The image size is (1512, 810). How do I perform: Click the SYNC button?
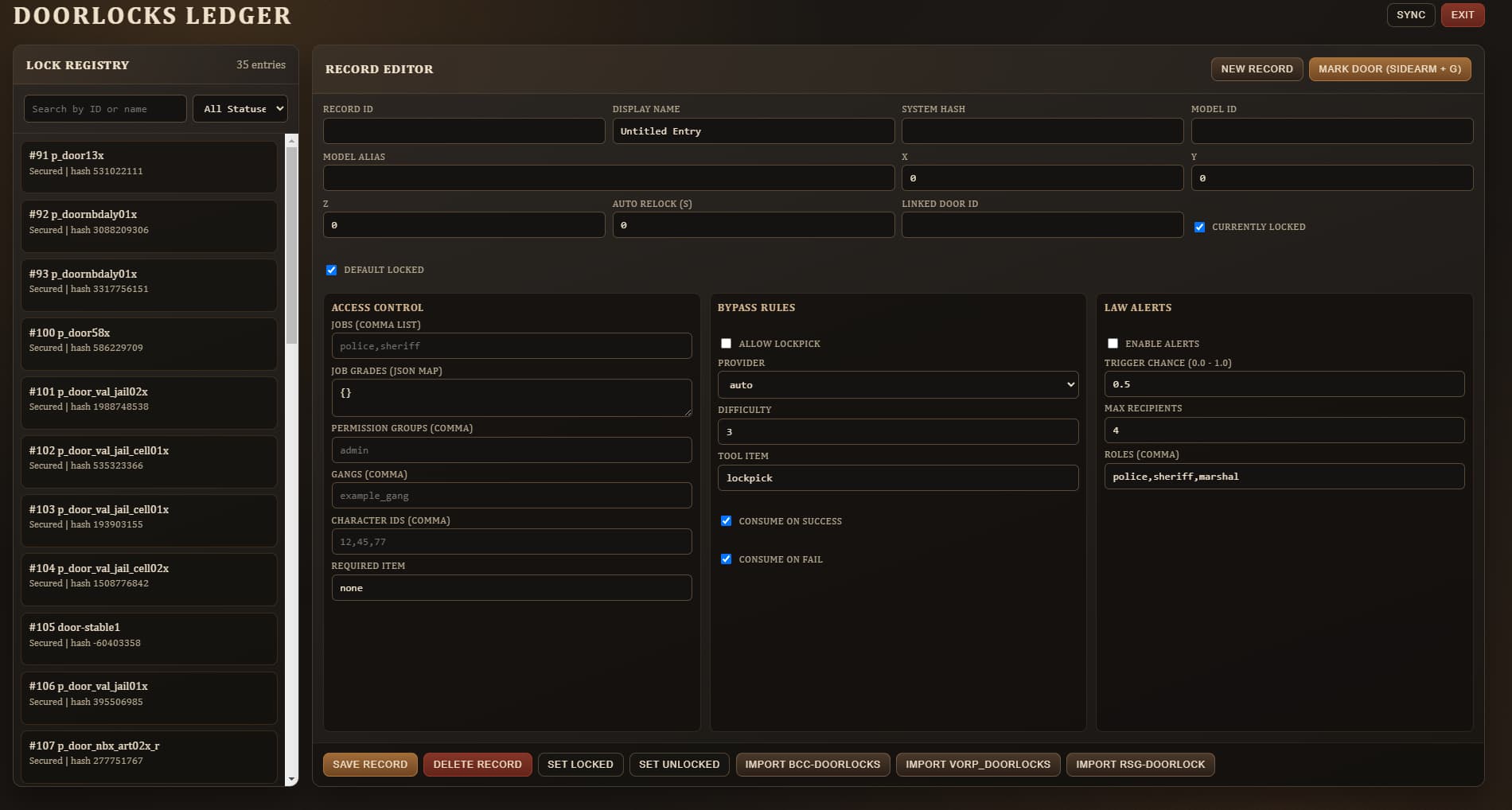pyautogui.click(x=1410, y=14)
